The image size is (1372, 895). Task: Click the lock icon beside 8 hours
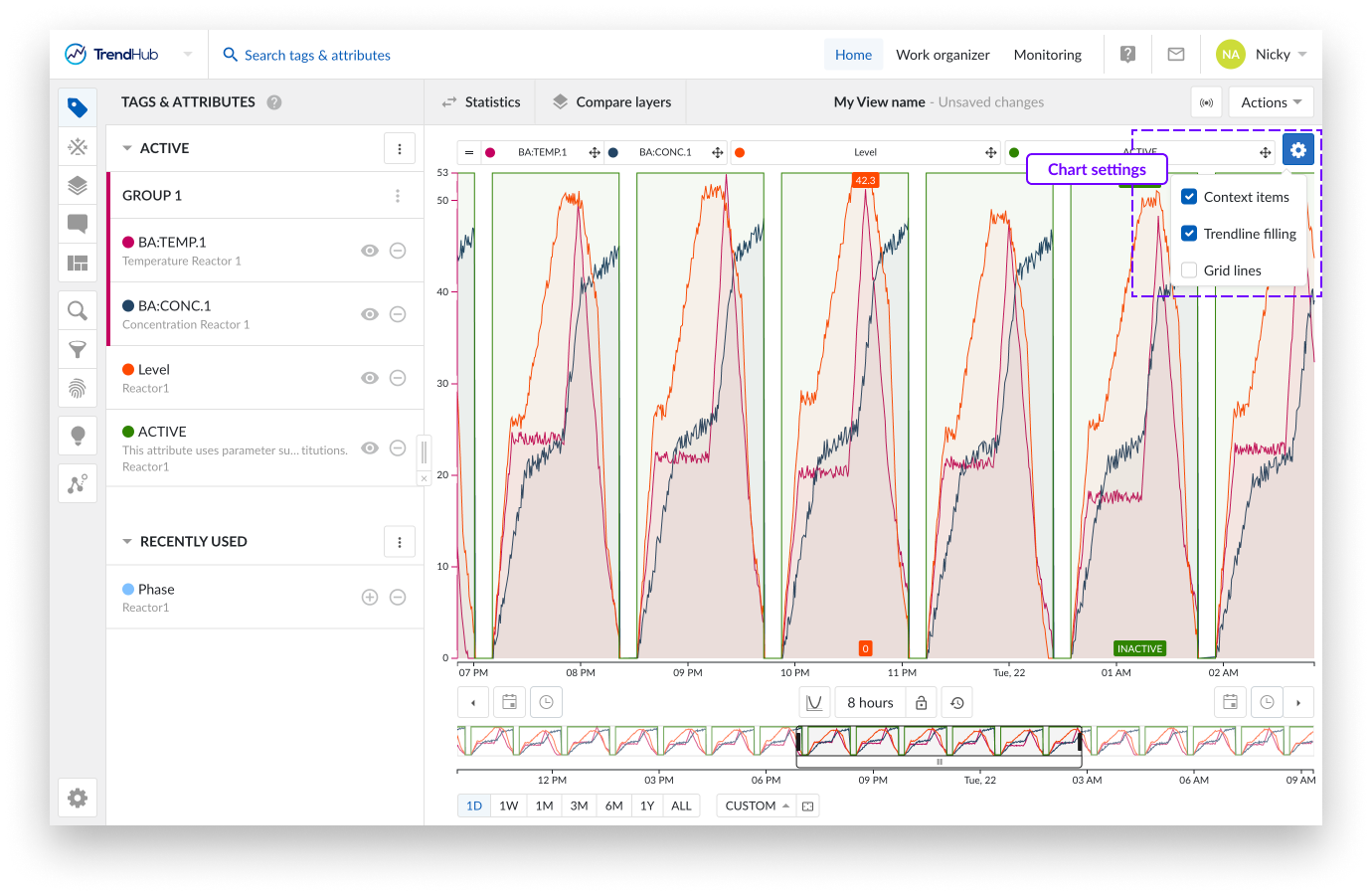(922, 703)
